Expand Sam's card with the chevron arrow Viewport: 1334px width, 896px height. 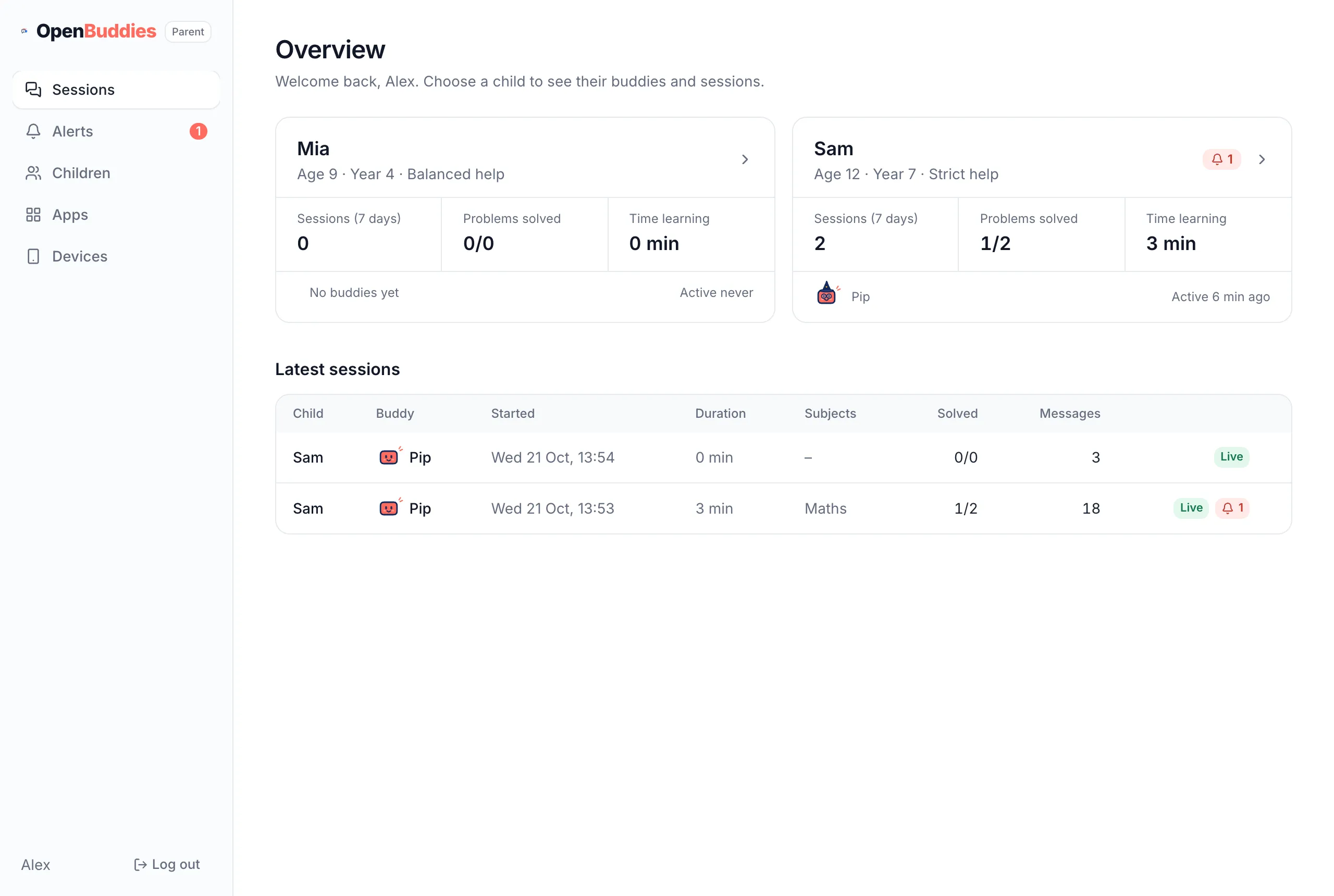pos(1262,159)
